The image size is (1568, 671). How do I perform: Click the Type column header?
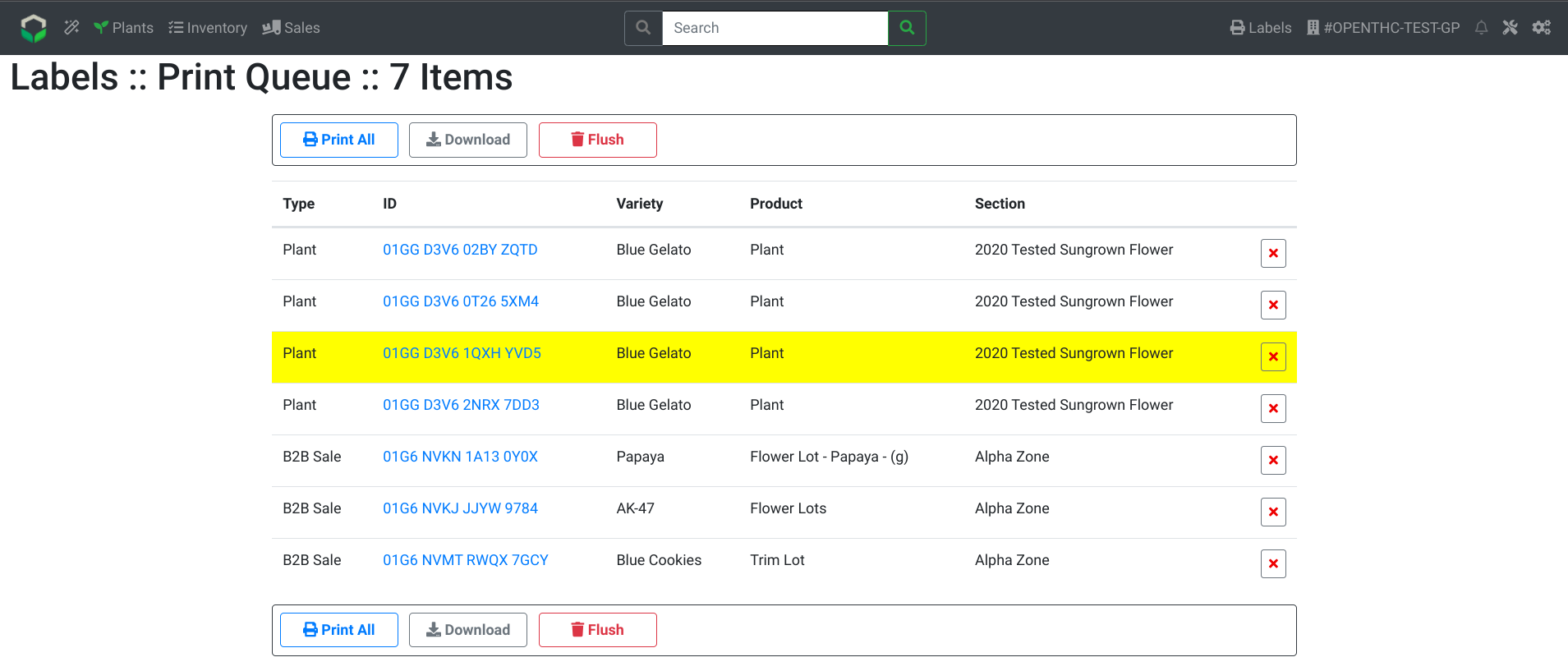[x=299, y=204]
